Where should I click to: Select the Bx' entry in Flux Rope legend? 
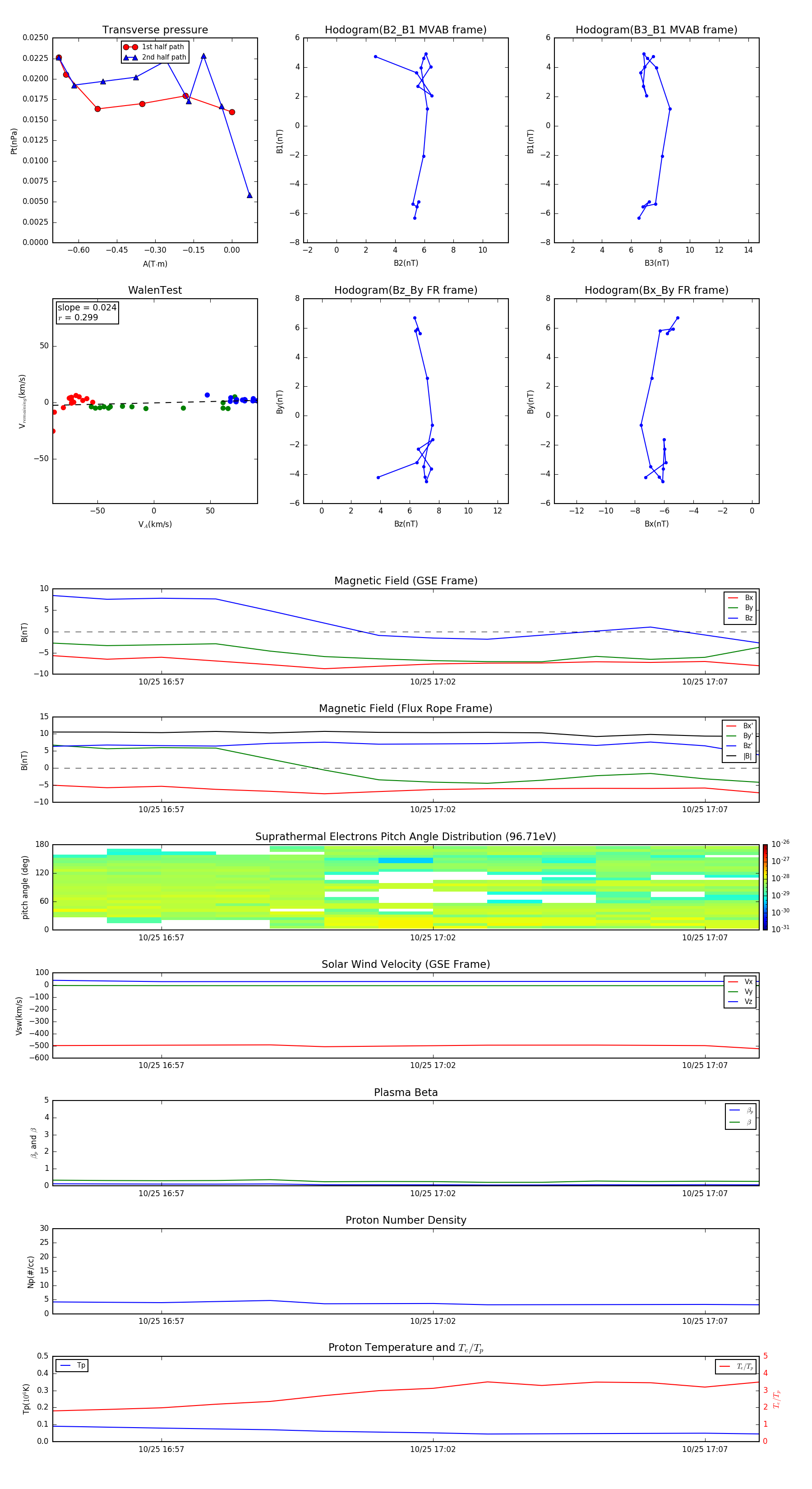coord(739,726)
